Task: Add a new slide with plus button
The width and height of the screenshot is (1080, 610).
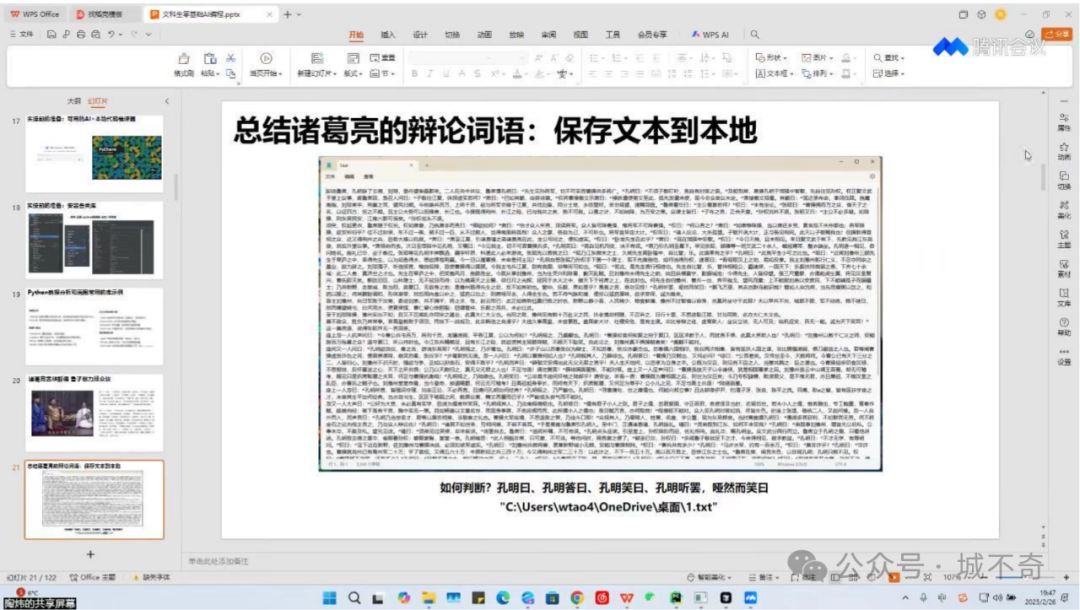Action: [90, 554]
